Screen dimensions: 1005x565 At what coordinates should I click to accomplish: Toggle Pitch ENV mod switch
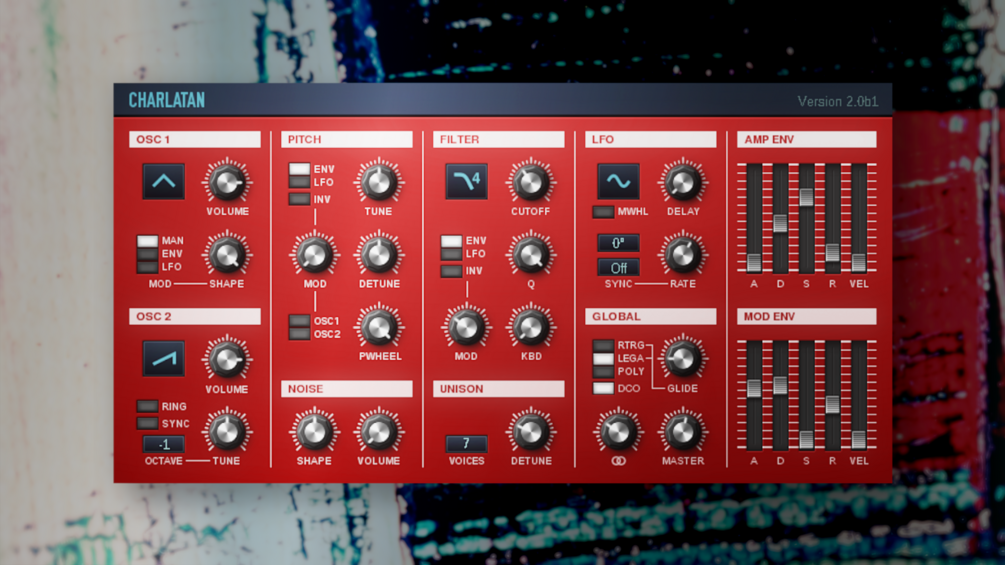click(x=299, y=169)
